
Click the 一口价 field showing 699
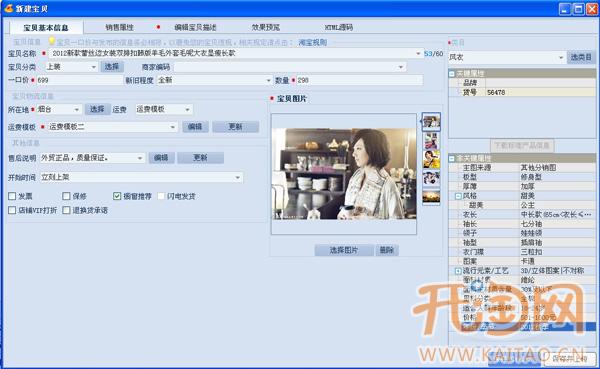point(79,80)
